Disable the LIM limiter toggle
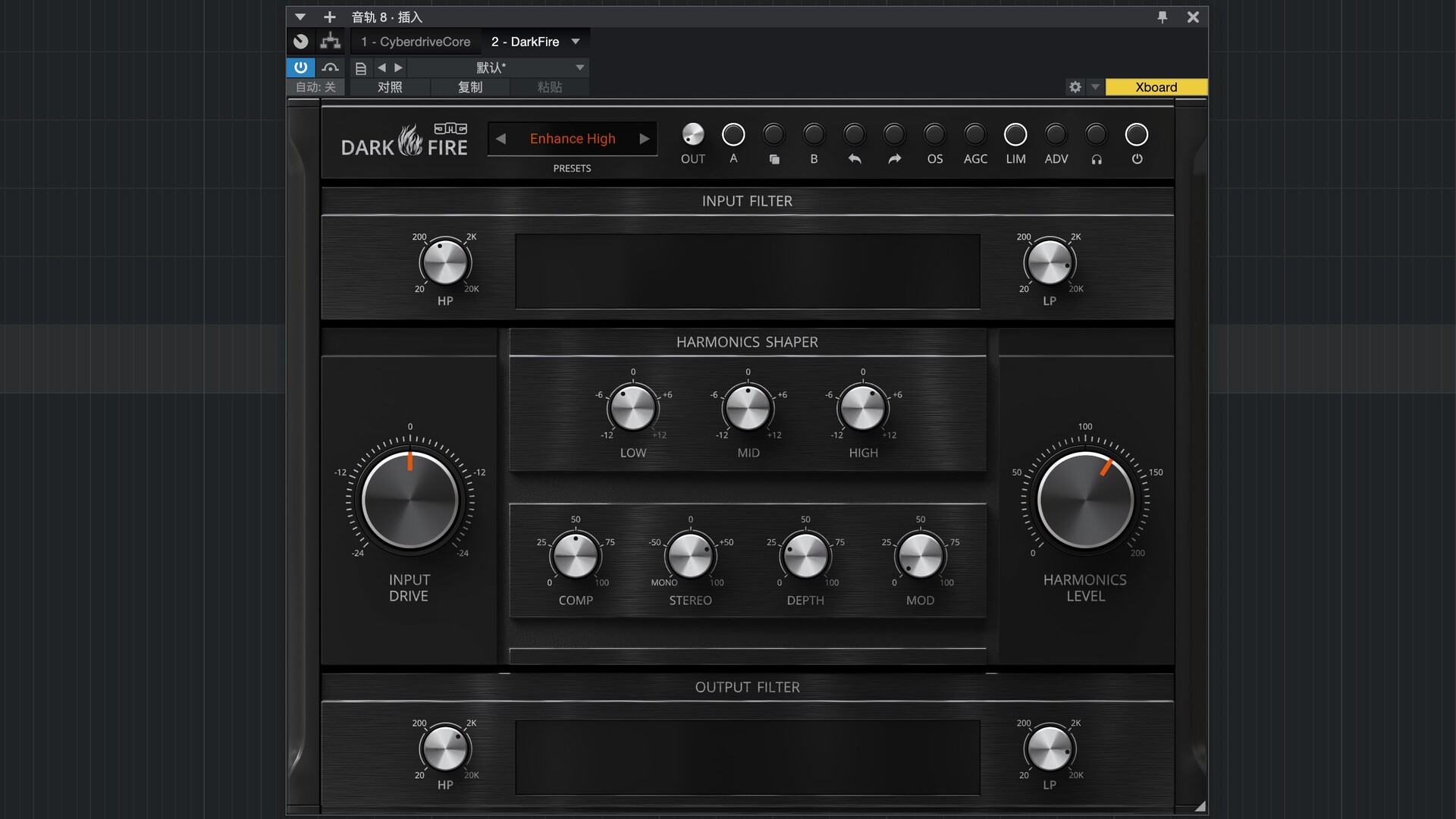 1015,136
